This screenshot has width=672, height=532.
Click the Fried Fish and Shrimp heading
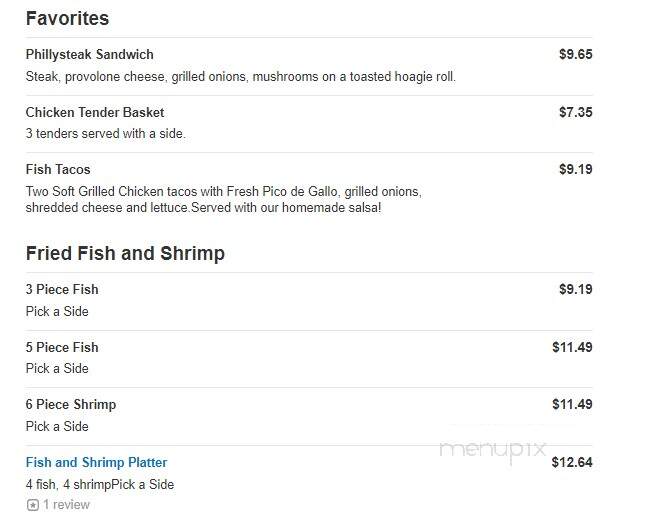click(125, 253)
